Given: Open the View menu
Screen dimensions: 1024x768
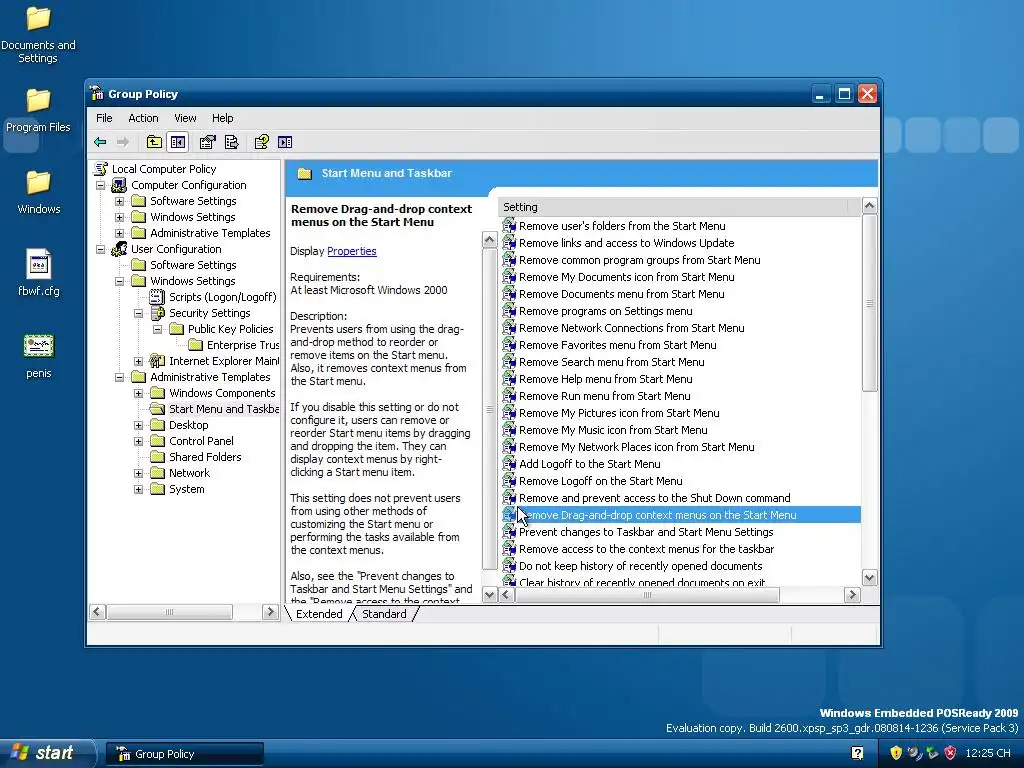Looking at the screenshot, I should [185, 118].
